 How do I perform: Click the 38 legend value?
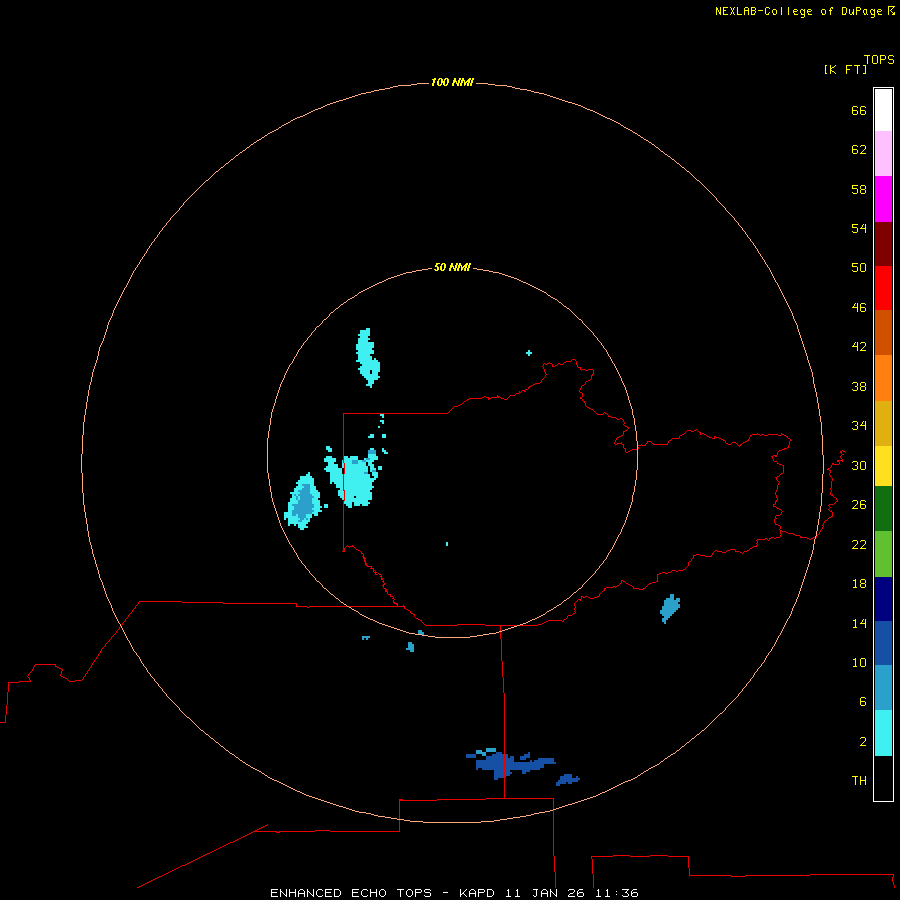[859, 386]
